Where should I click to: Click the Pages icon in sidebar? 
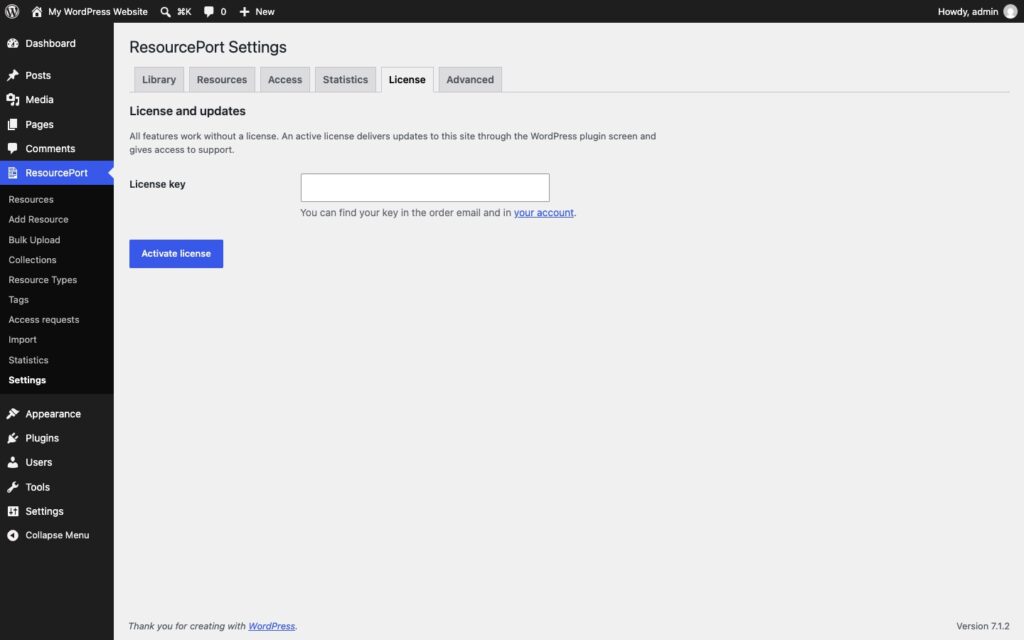pos(12,124)
